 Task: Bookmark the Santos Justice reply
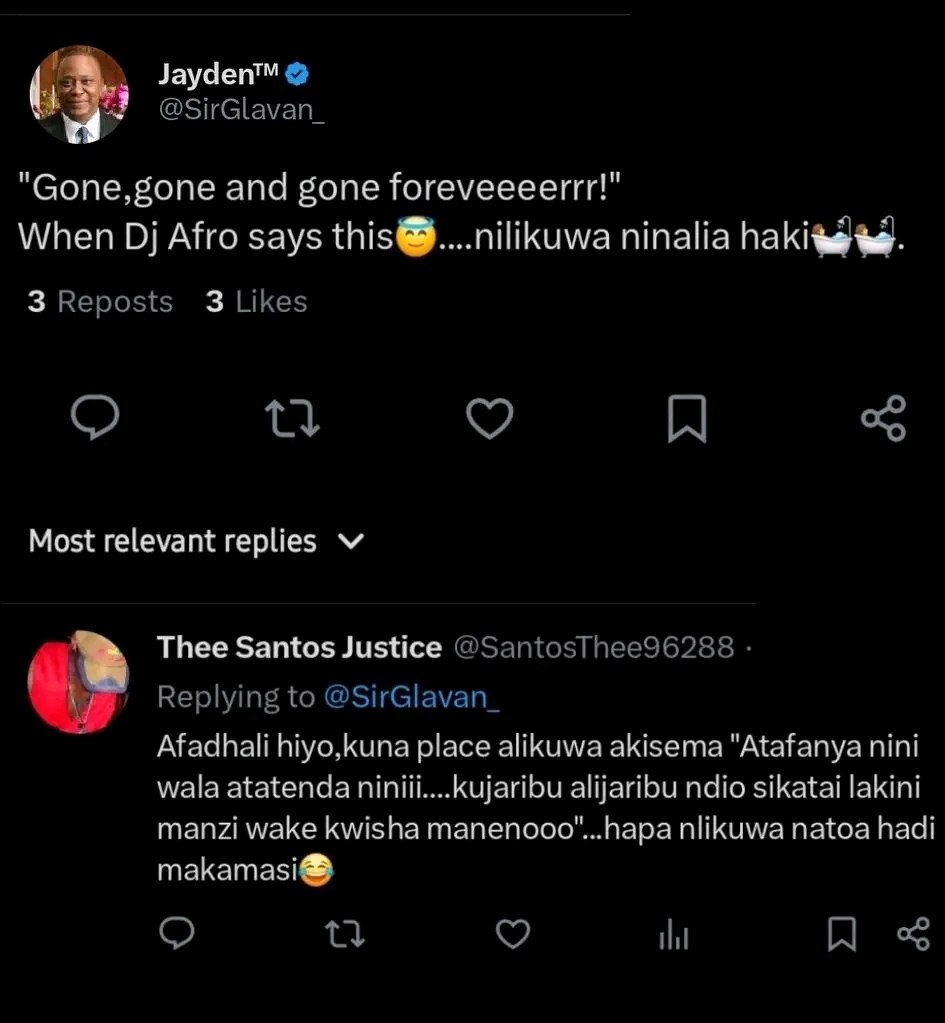point(842,934)
